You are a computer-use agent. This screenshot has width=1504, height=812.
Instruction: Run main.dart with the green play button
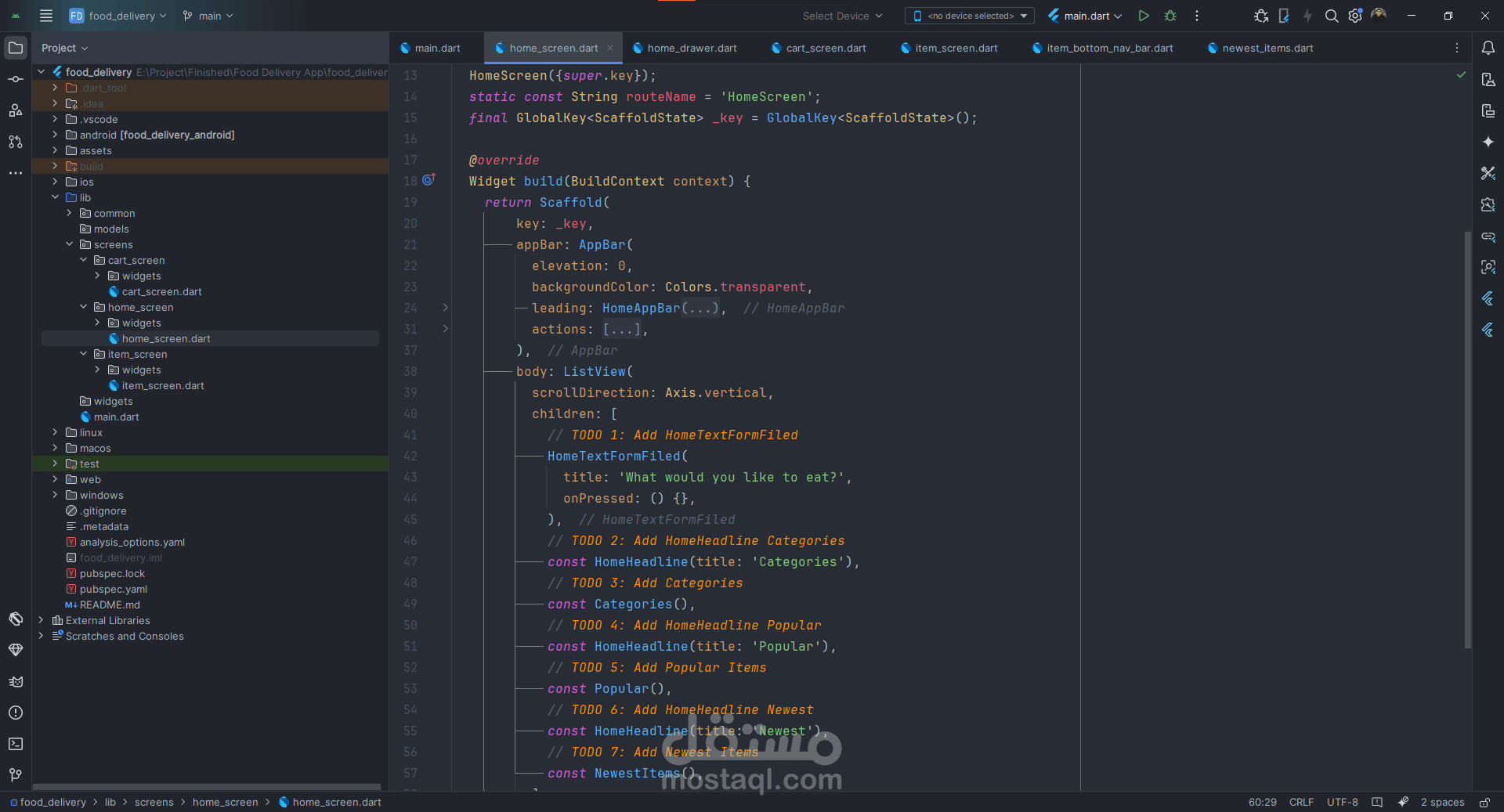click(1144, 16)
